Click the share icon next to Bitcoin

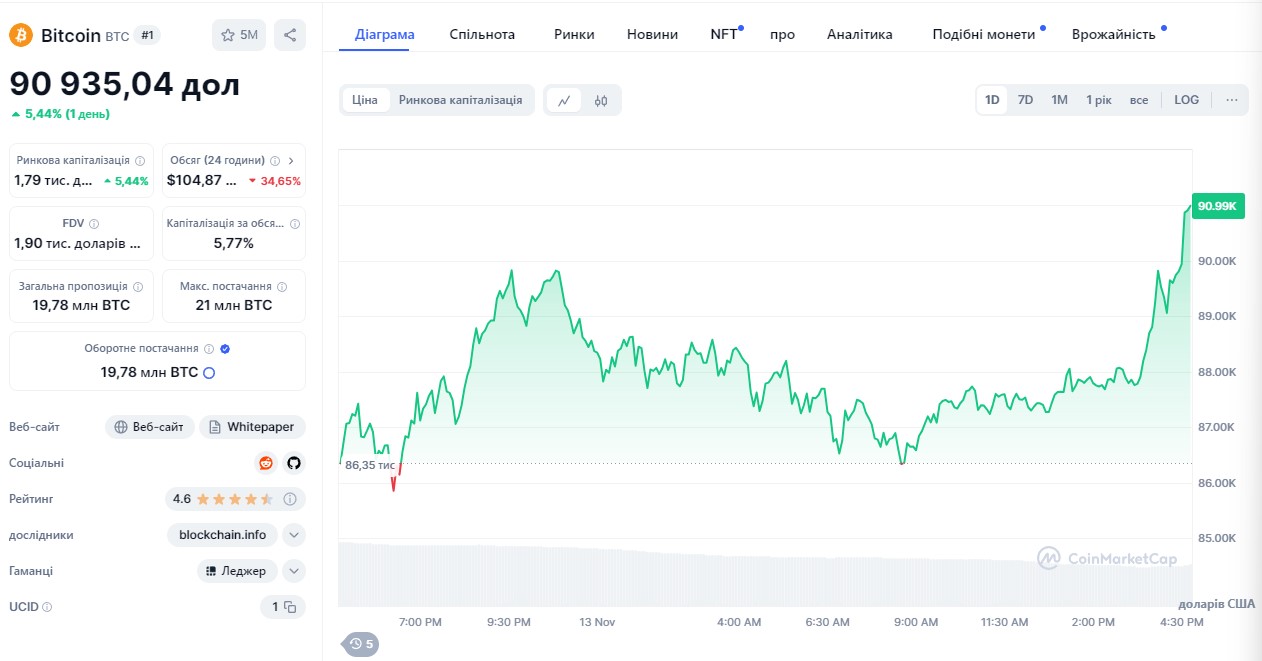coord(290,35)
